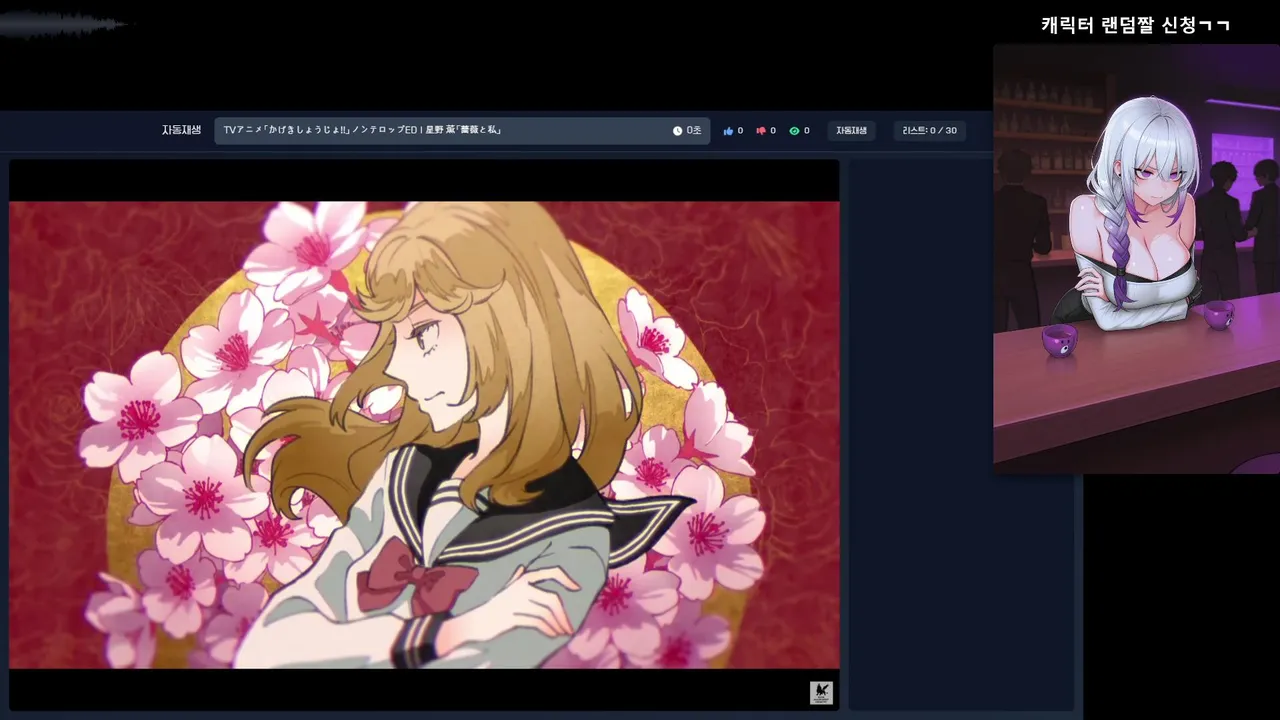This screenshot has height=720, width=1280.
Task: Click the blue thumbs-up like icon
Action: (728, 131)
